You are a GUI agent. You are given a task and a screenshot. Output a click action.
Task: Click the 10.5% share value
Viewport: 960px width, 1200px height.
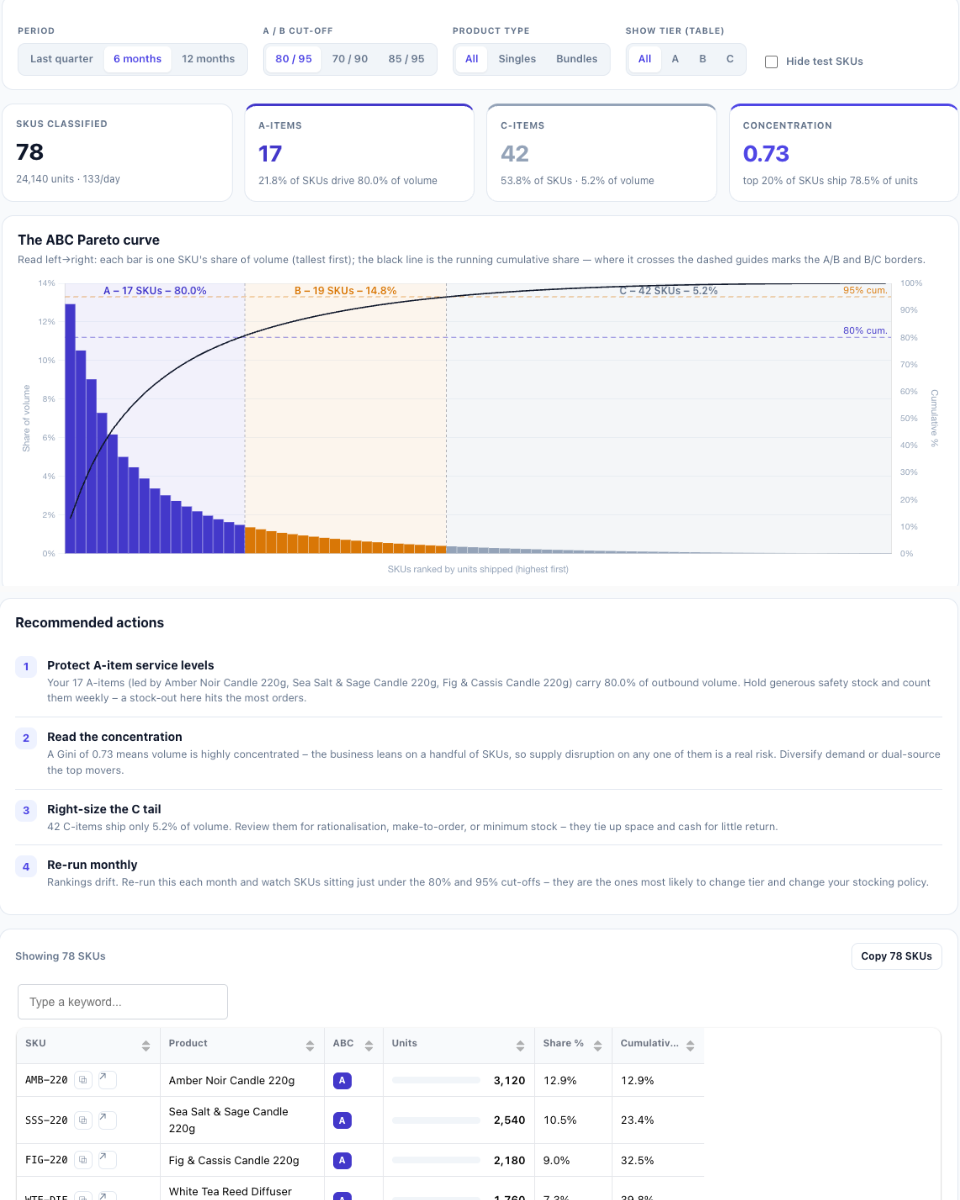[x=560, y=1120]
